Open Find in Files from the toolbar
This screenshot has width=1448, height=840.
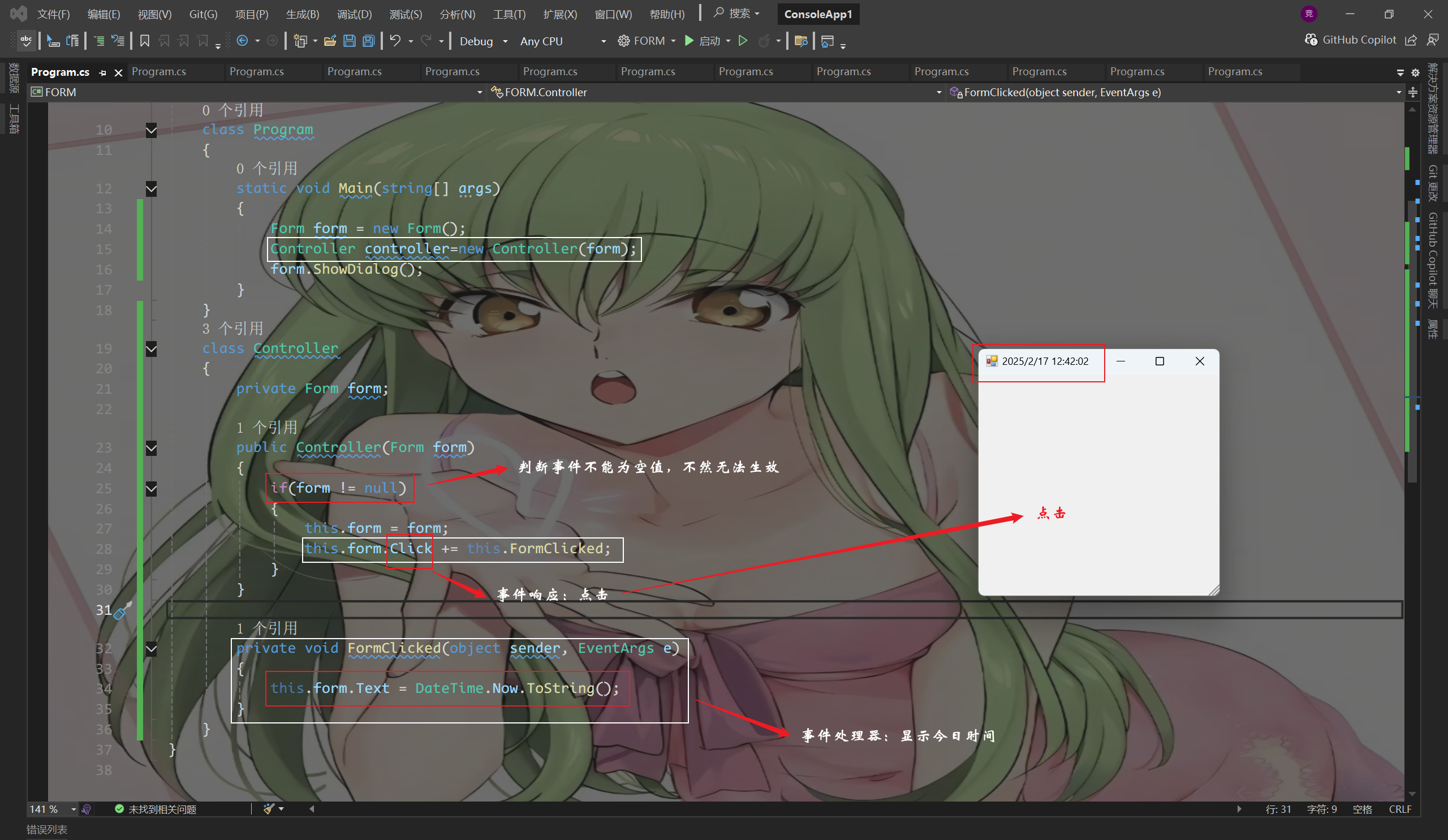pos(801,41)
